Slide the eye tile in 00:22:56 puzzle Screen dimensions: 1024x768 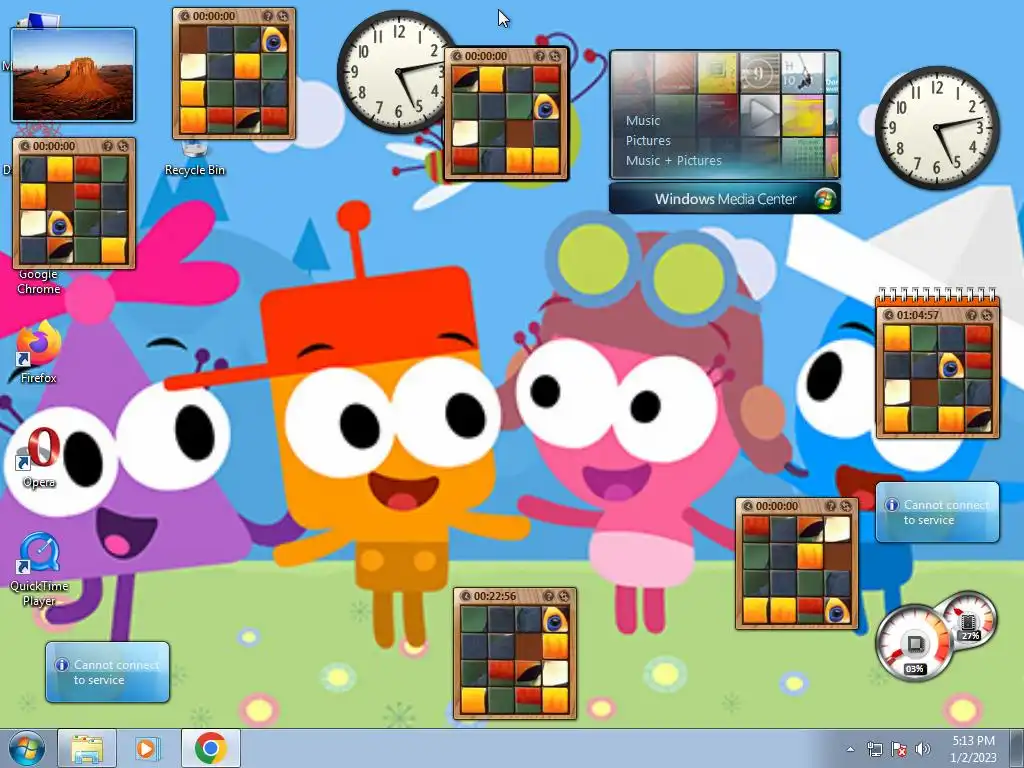555,620
